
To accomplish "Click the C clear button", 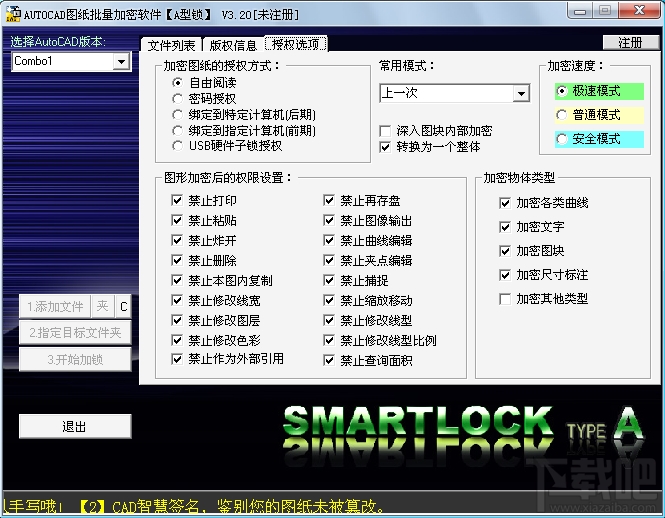I will click(123, 306).
